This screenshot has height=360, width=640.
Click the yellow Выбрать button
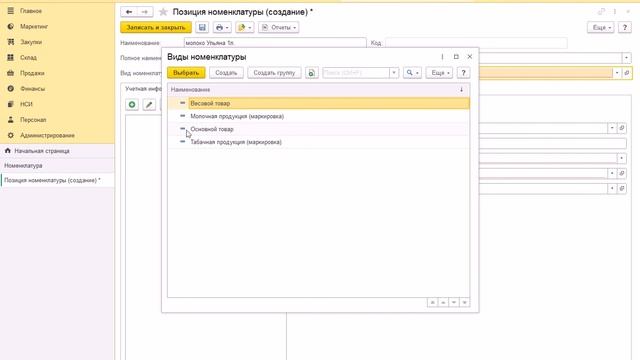pos(186,73)
